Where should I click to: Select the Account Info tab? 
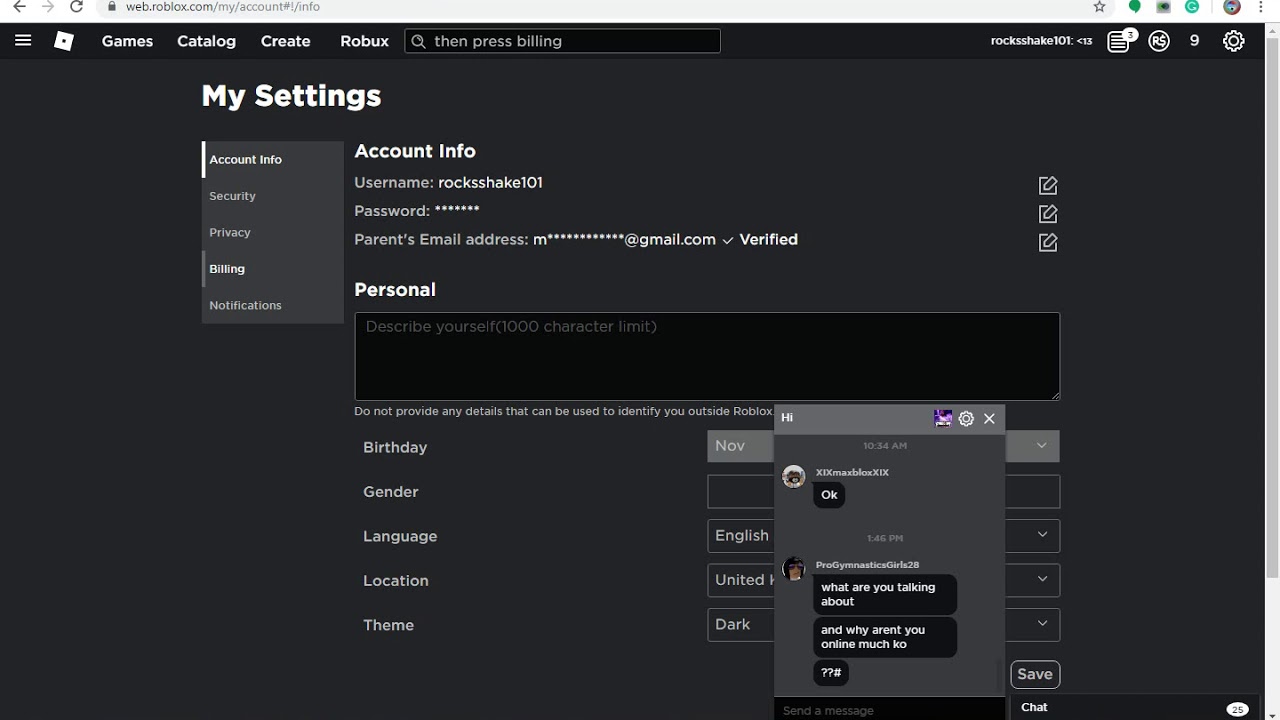pyautogui.click(x=273, y=159)
